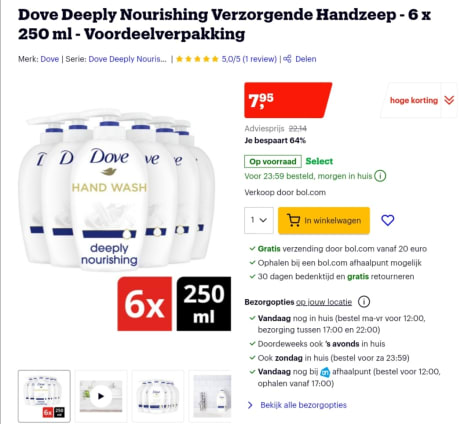The width and height of the screenshot is (475, 424).
Task: Open delivery info icon after morgen in huis
Action: pyautogui.click(x=380, y=176)
